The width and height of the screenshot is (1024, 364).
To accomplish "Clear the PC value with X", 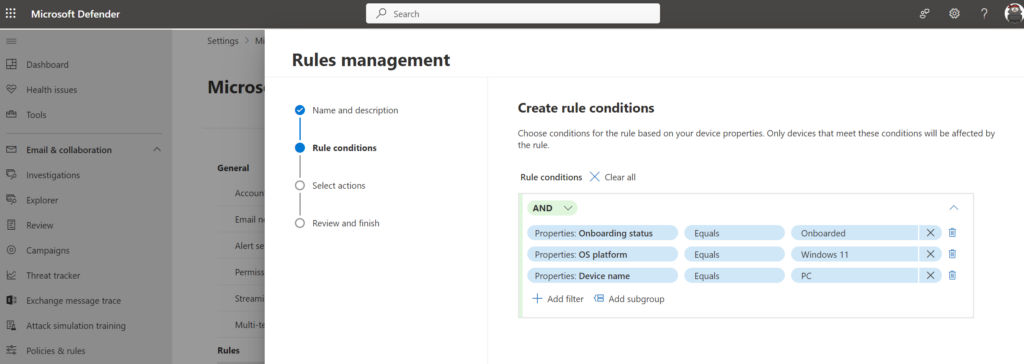I will 930,276.
